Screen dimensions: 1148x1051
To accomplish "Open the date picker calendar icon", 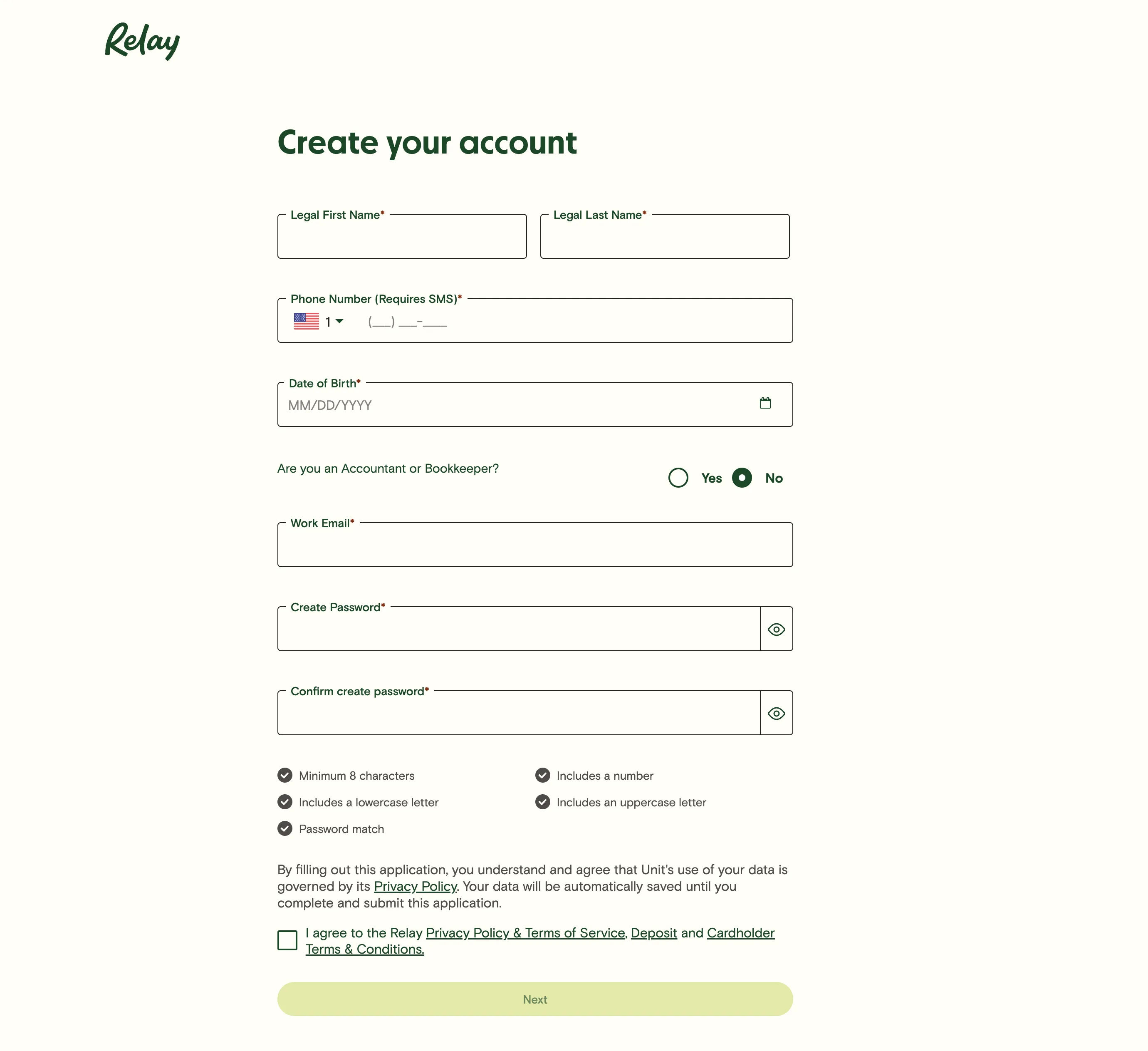I will pyautogui.click(x=765, y=403).
